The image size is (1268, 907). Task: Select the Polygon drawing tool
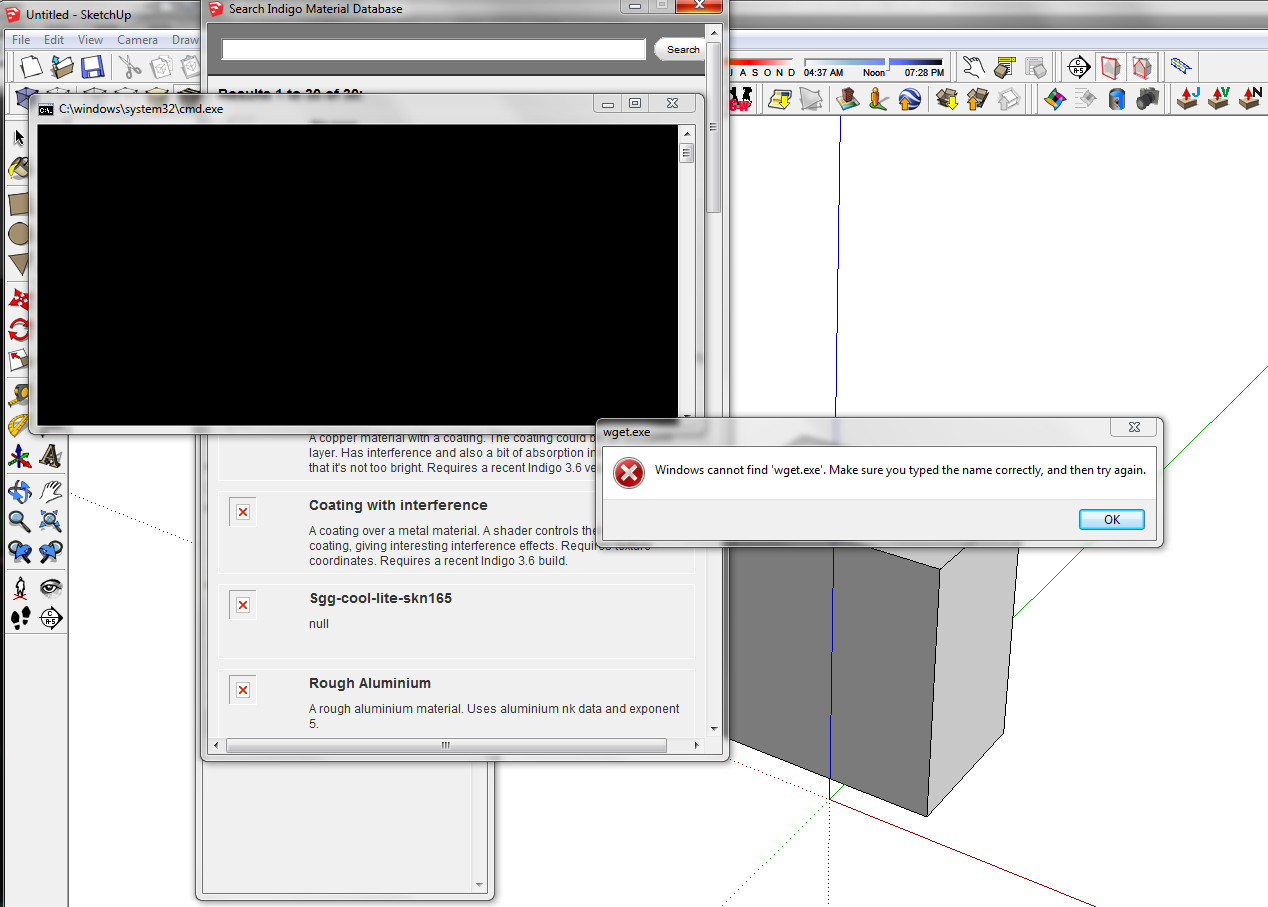(19, 264)
